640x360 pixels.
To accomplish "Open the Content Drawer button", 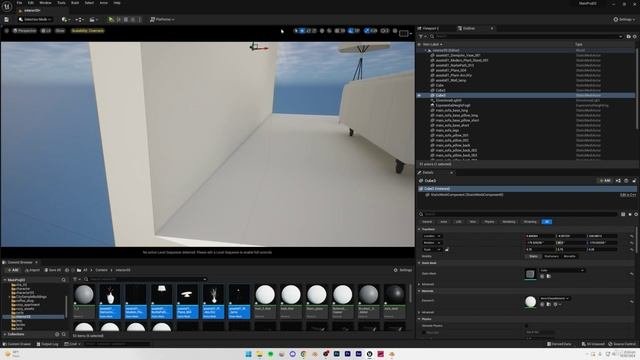I will pyautogui.click(x=16, y=344).
